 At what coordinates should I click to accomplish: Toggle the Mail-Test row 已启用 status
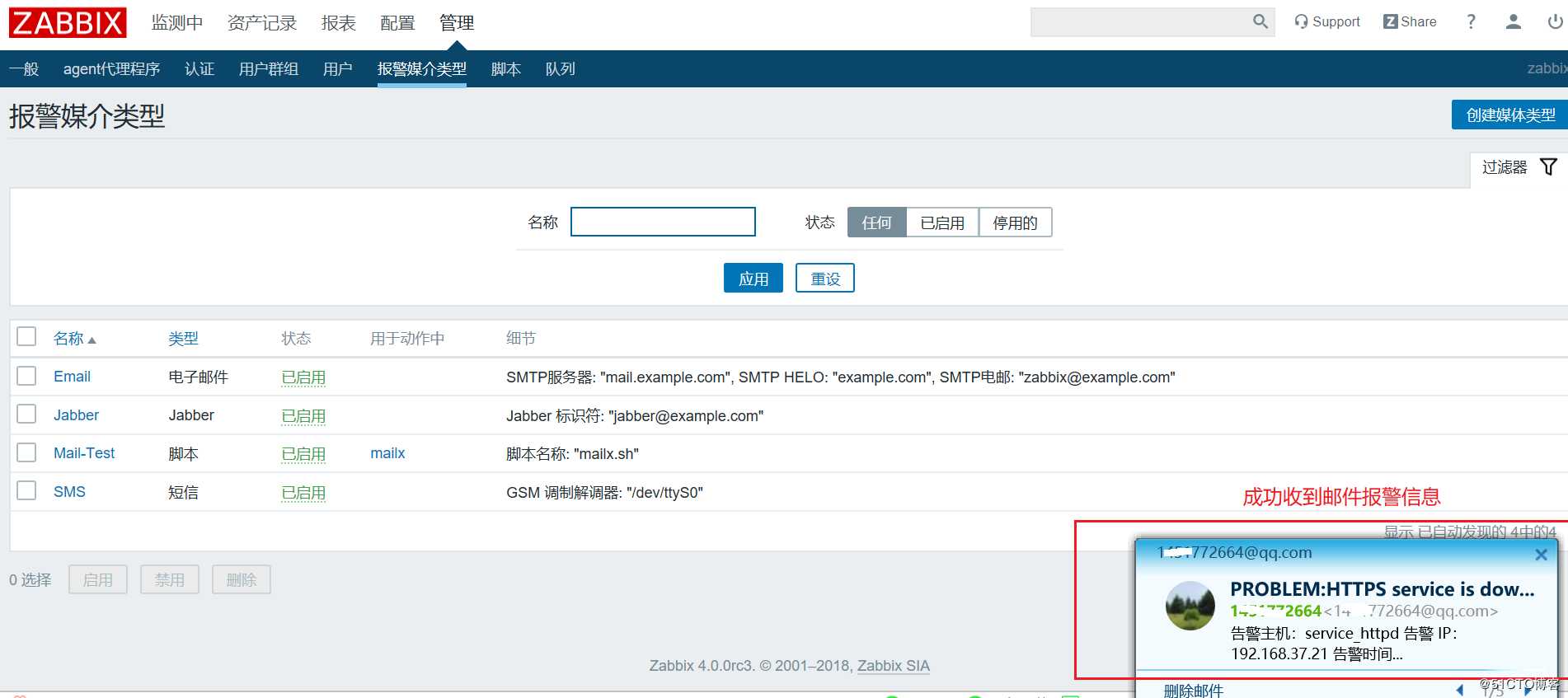pos(303,454)
